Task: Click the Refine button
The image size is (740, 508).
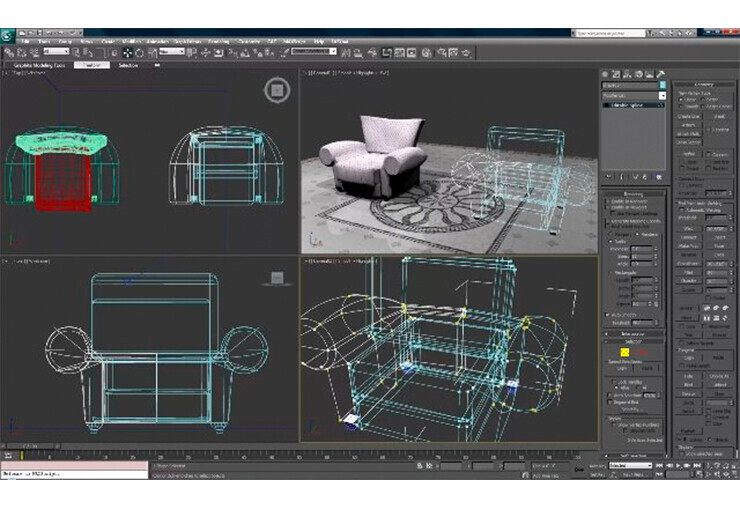Action: click(690, 154)
